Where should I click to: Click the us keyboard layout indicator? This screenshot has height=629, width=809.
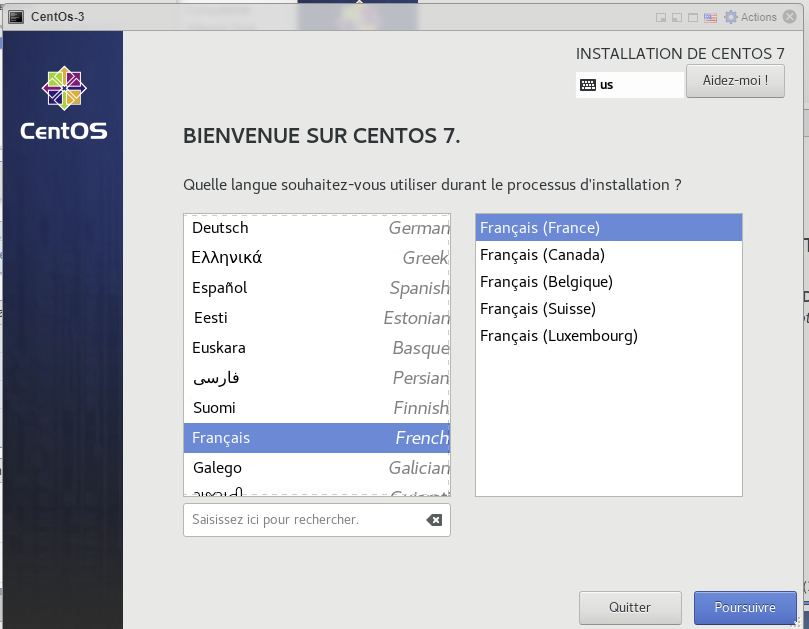click(x=629, y=85)
